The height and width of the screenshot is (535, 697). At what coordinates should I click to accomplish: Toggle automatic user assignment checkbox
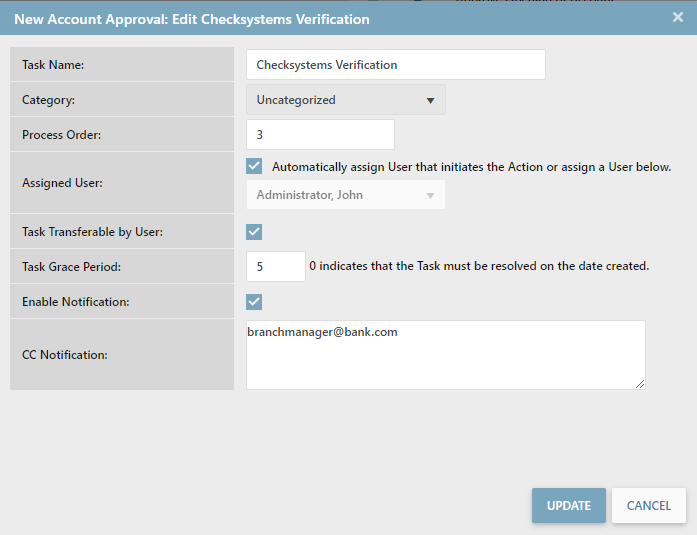(254, 167)
